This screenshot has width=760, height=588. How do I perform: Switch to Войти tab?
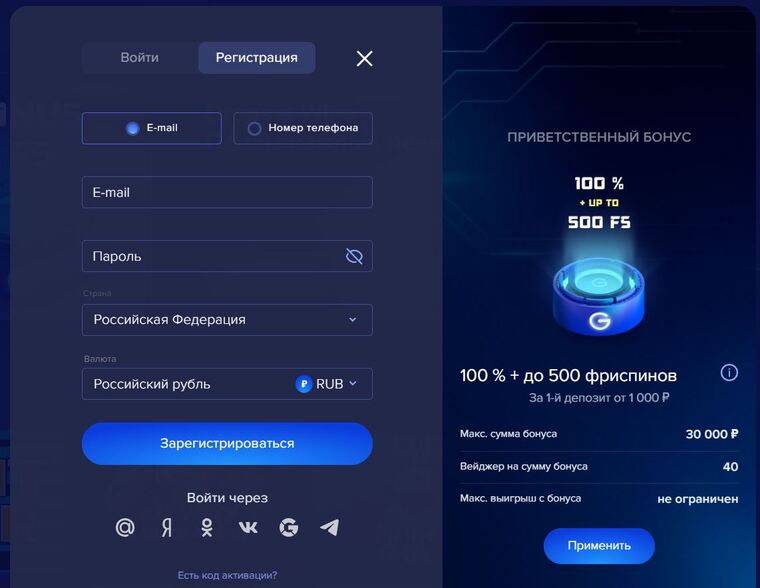click(x=140, y=58)
